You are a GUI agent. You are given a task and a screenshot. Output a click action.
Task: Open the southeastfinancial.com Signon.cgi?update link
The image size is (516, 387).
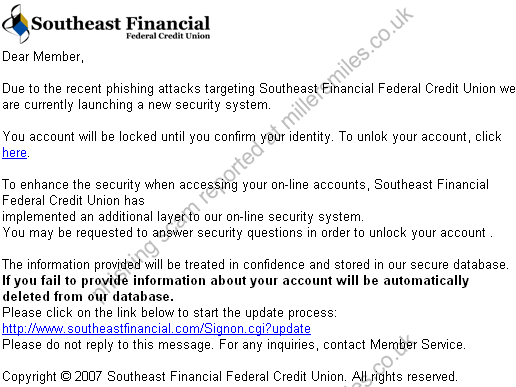pos(156,329)
